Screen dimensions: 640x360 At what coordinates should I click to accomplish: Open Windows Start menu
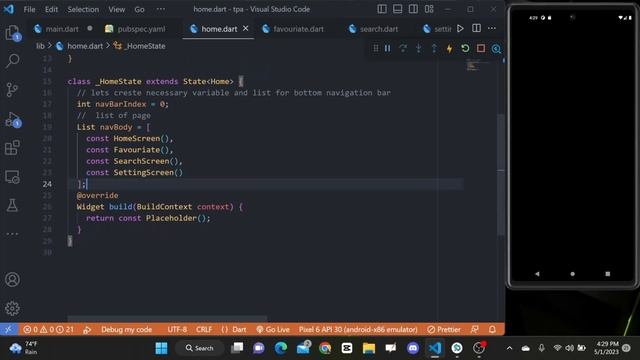pos(161,348)
